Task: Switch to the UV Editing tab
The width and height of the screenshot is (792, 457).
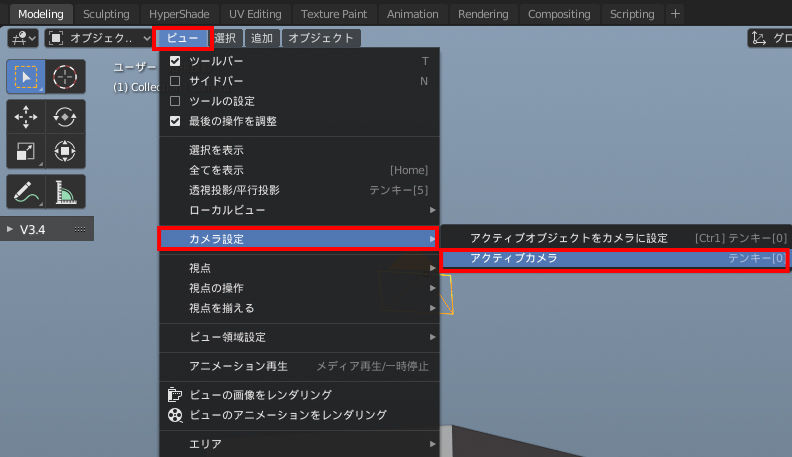Action: (255, 14)
